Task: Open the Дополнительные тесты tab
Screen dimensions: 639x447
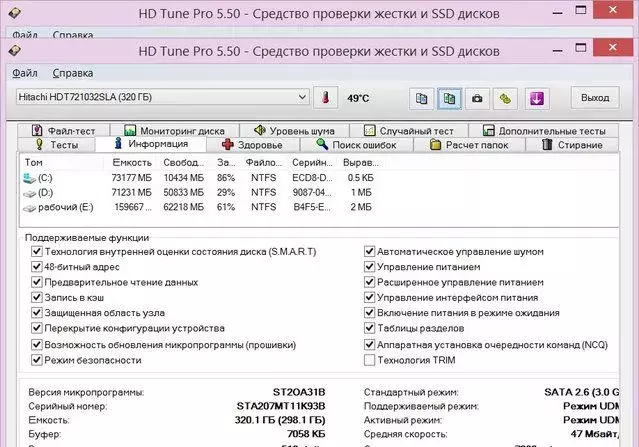Action: click(x=544, y=131)
